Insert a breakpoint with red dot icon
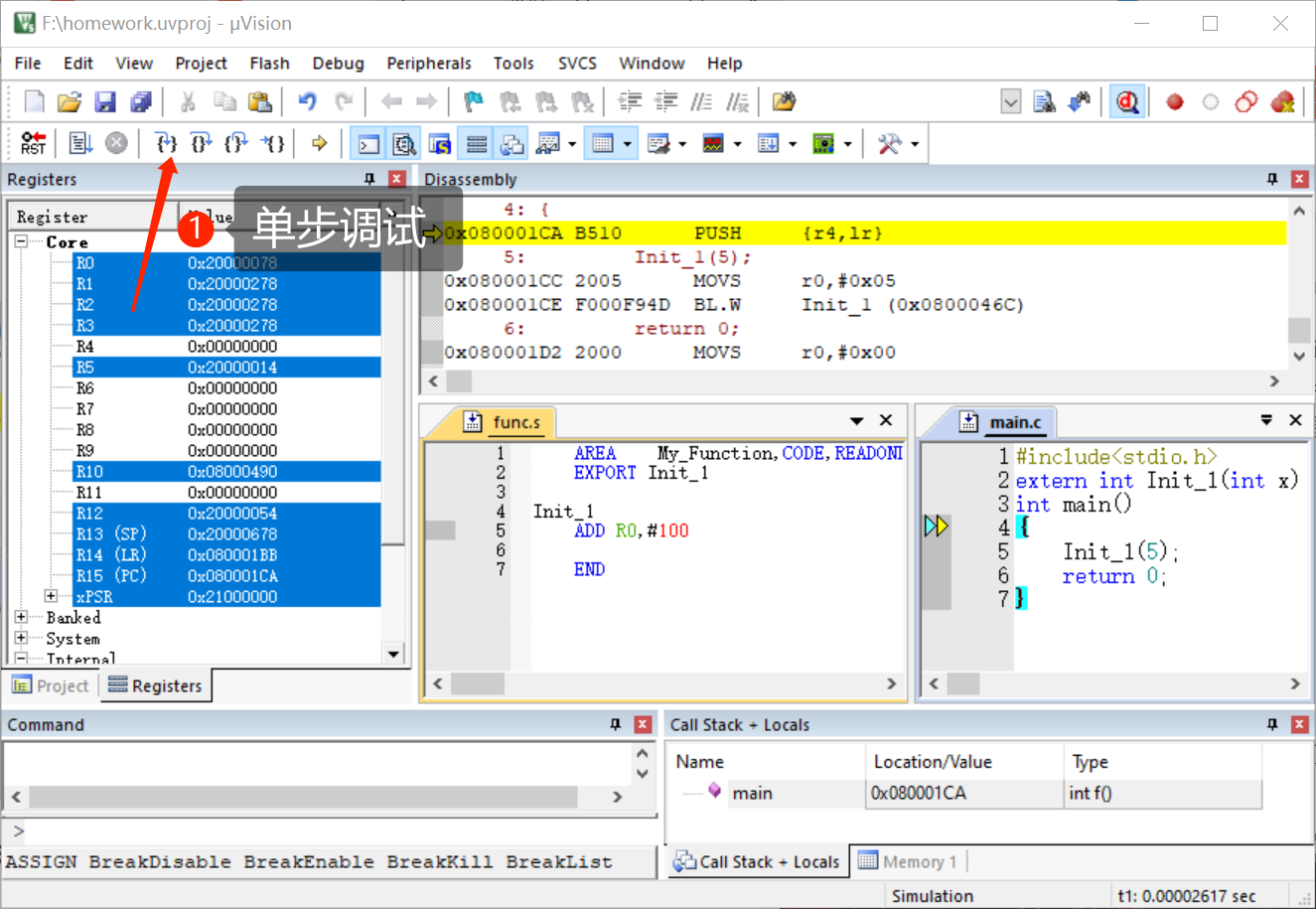The image size is (1316, 909). (1175, 101)
